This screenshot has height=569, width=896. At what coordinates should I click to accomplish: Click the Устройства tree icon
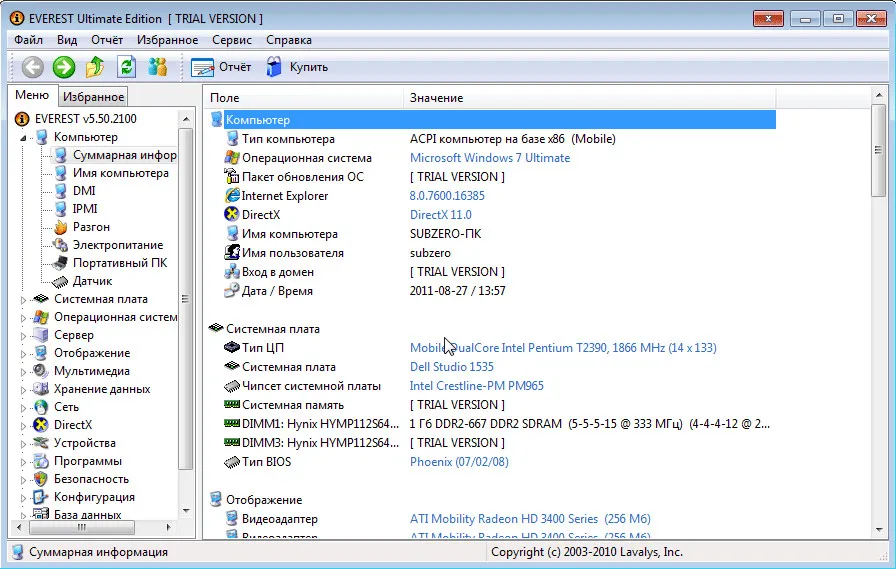click(41, 443)
